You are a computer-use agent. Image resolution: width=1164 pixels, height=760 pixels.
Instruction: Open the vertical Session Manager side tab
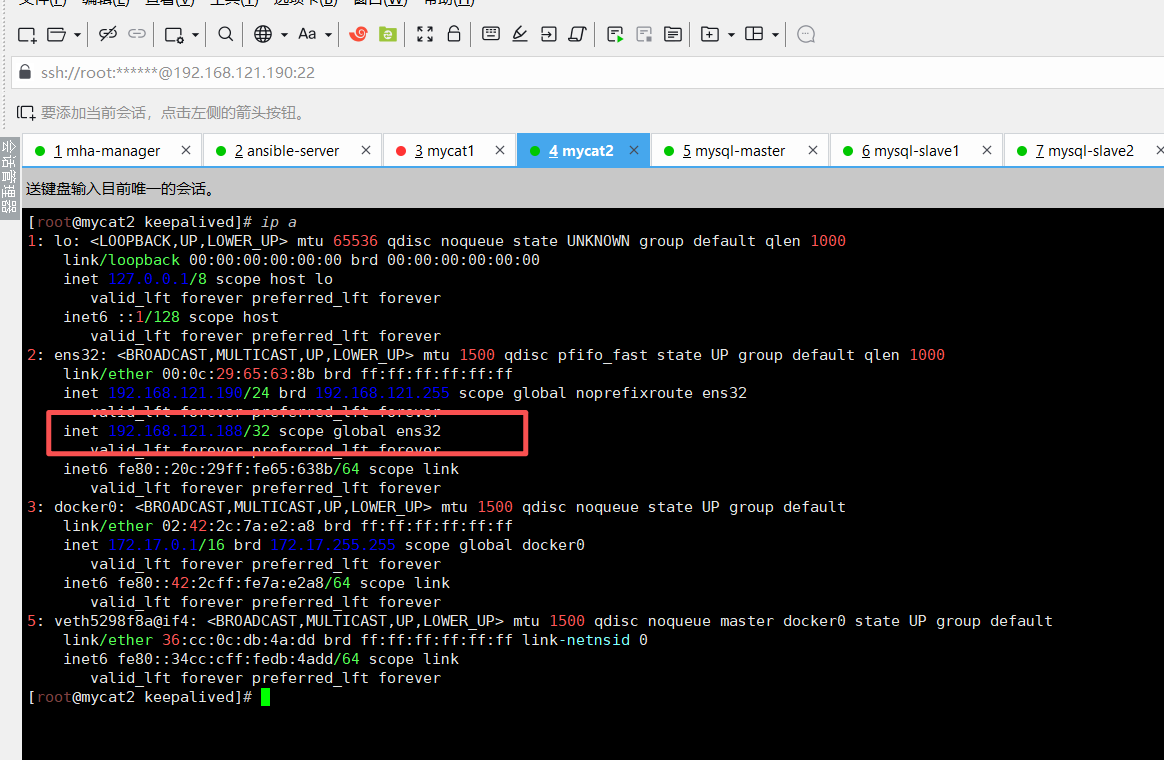tap(9, 177)
